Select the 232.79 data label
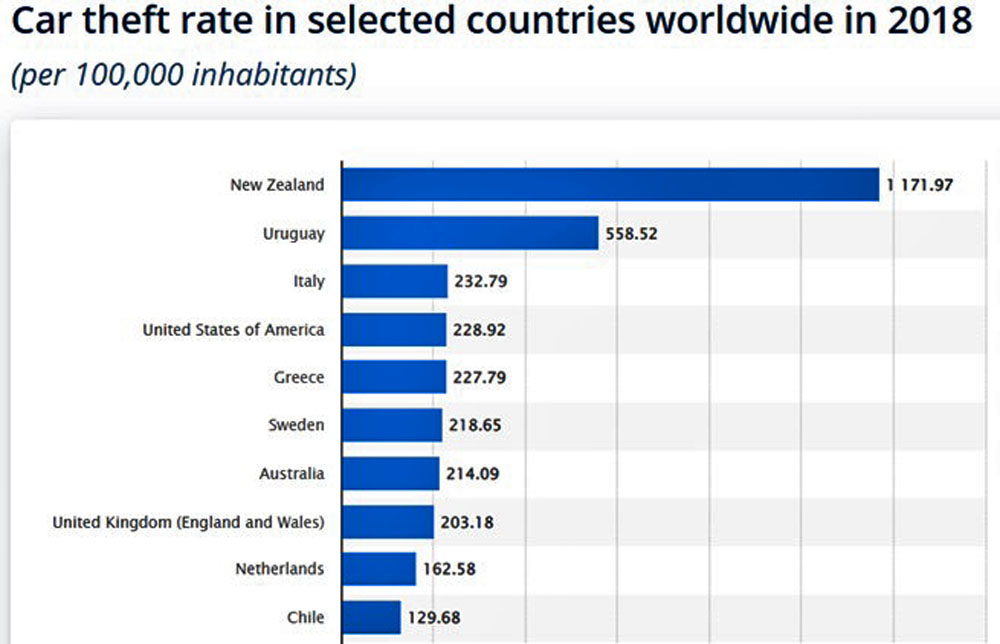This screenshot has width=1000, height=644. 481,281
